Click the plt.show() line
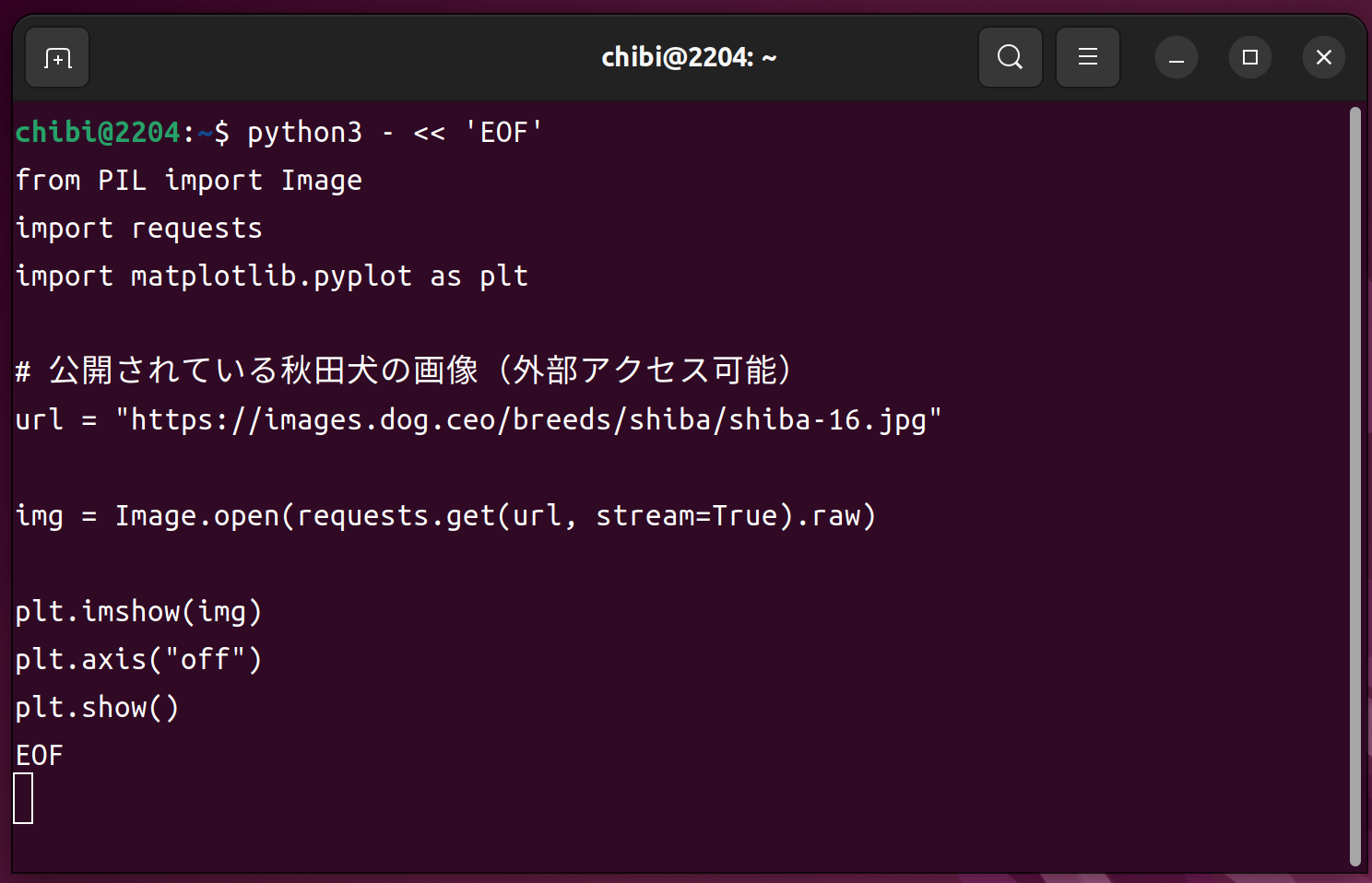This screenshot has height=883, width=1372. pyautogui.click(x=98, y=708)
